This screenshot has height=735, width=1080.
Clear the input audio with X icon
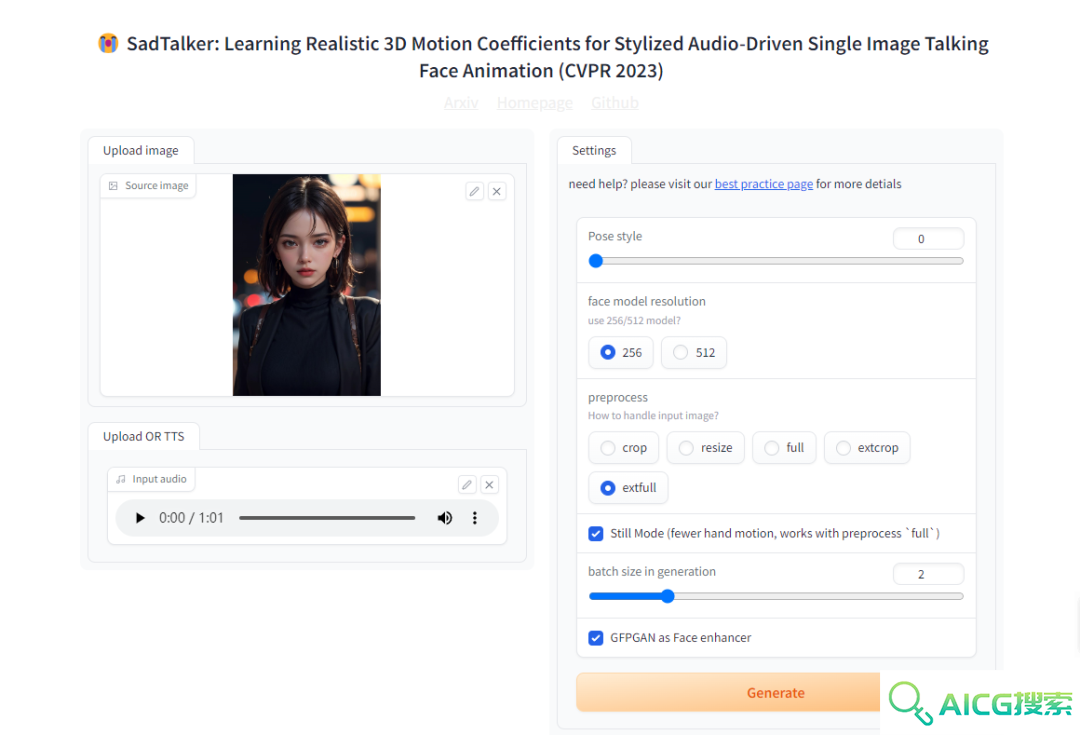[x=489, y=485]
